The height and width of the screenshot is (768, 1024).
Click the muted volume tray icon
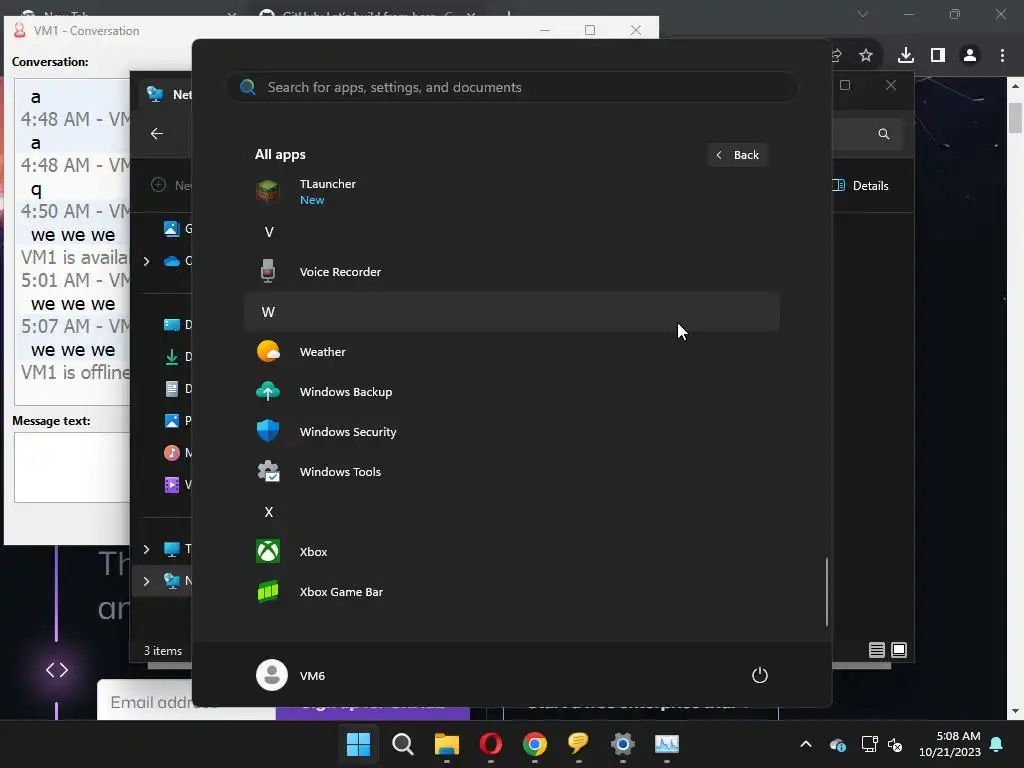pyautogui.click(x=895, y=744)
